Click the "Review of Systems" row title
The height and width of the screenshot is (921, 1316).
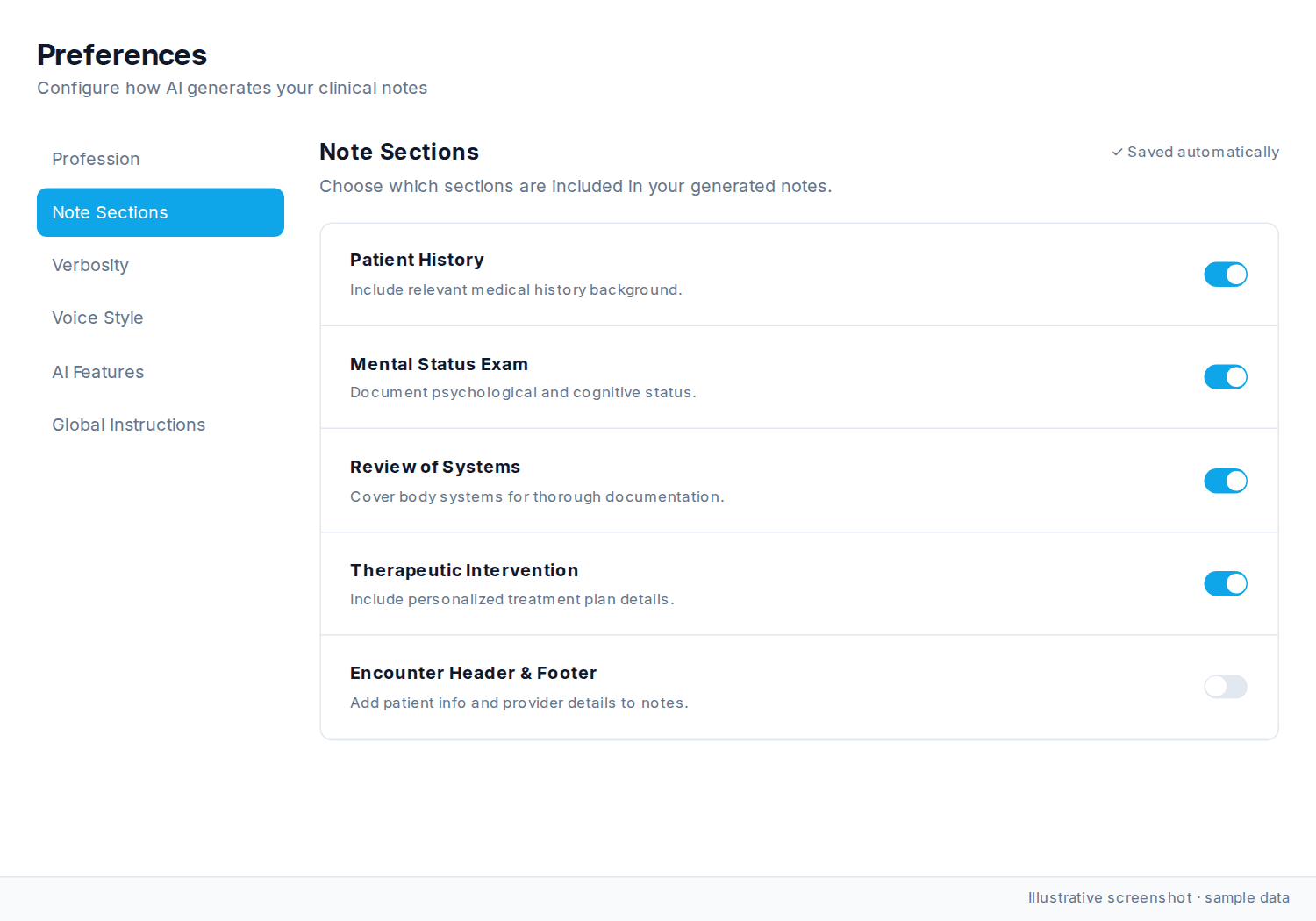[x=435, y=467]
